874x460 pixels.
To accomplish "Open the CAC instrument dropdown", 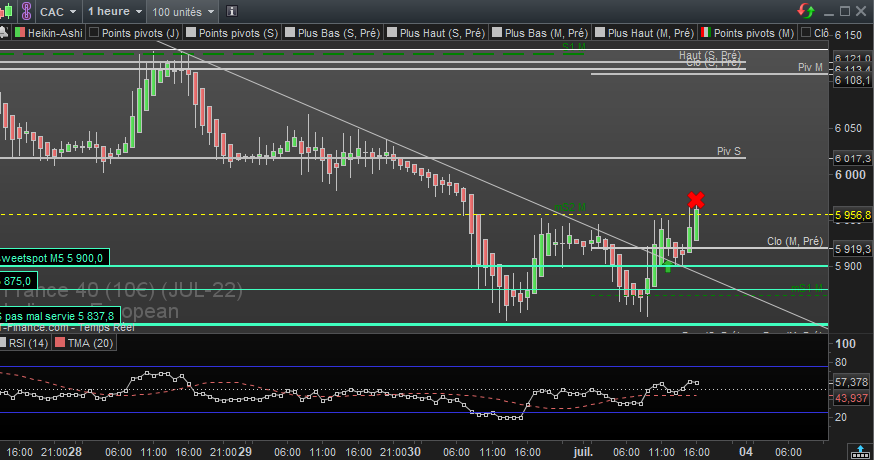I will click(x=58, y=12).
